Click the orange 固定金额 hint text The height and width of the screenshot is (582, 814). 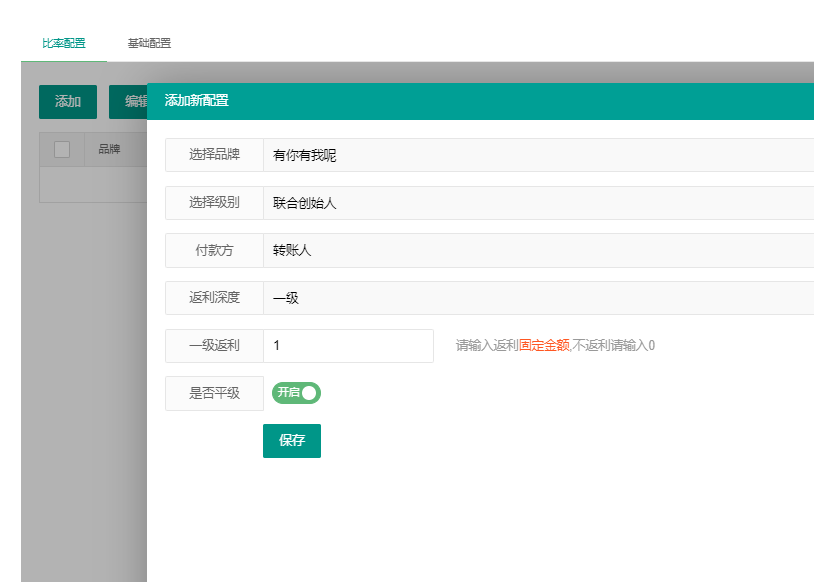544,346
